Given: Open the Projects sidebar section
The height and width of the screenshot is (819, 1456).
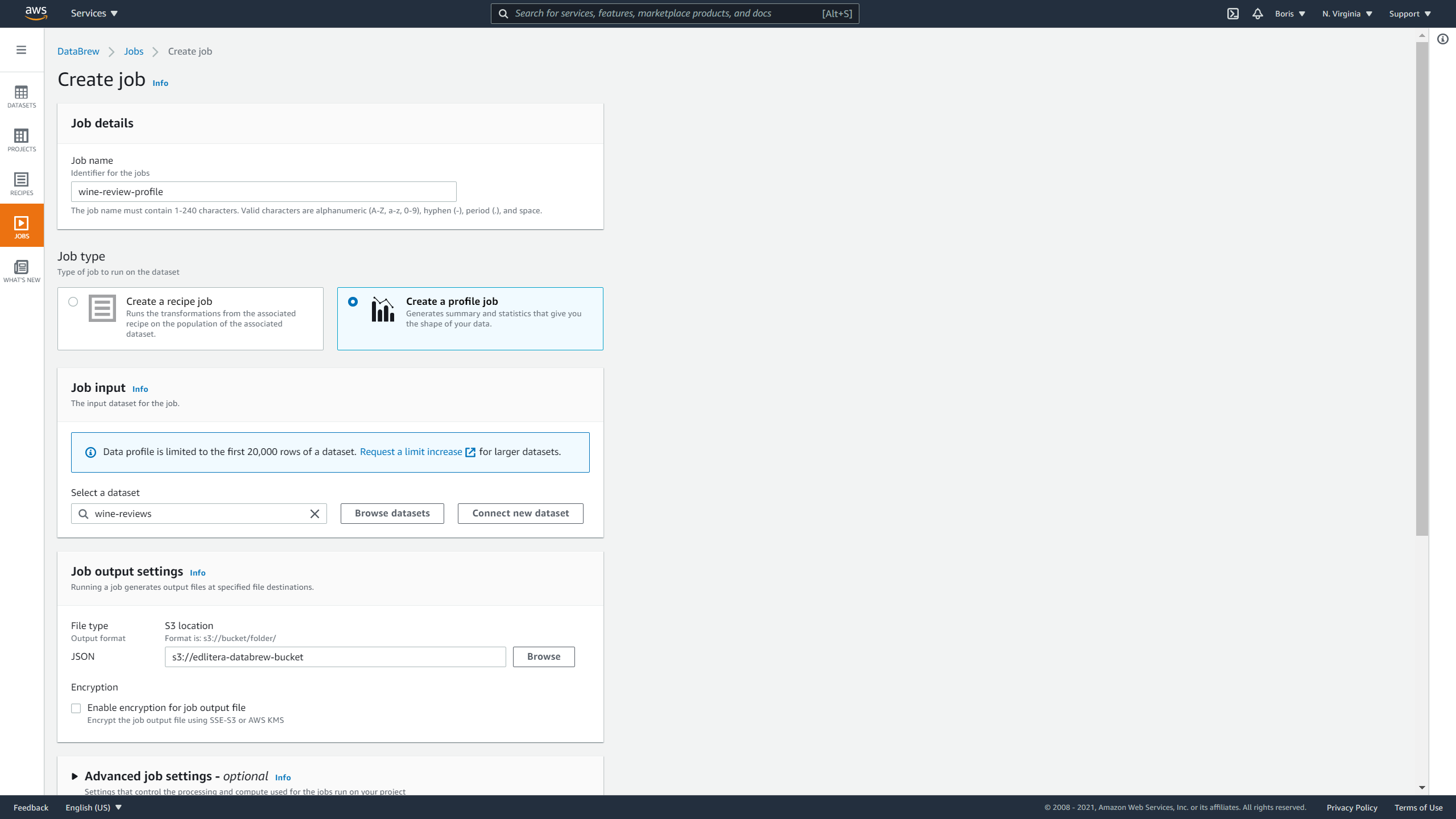Looking at the screenshot, I should 22,140.
